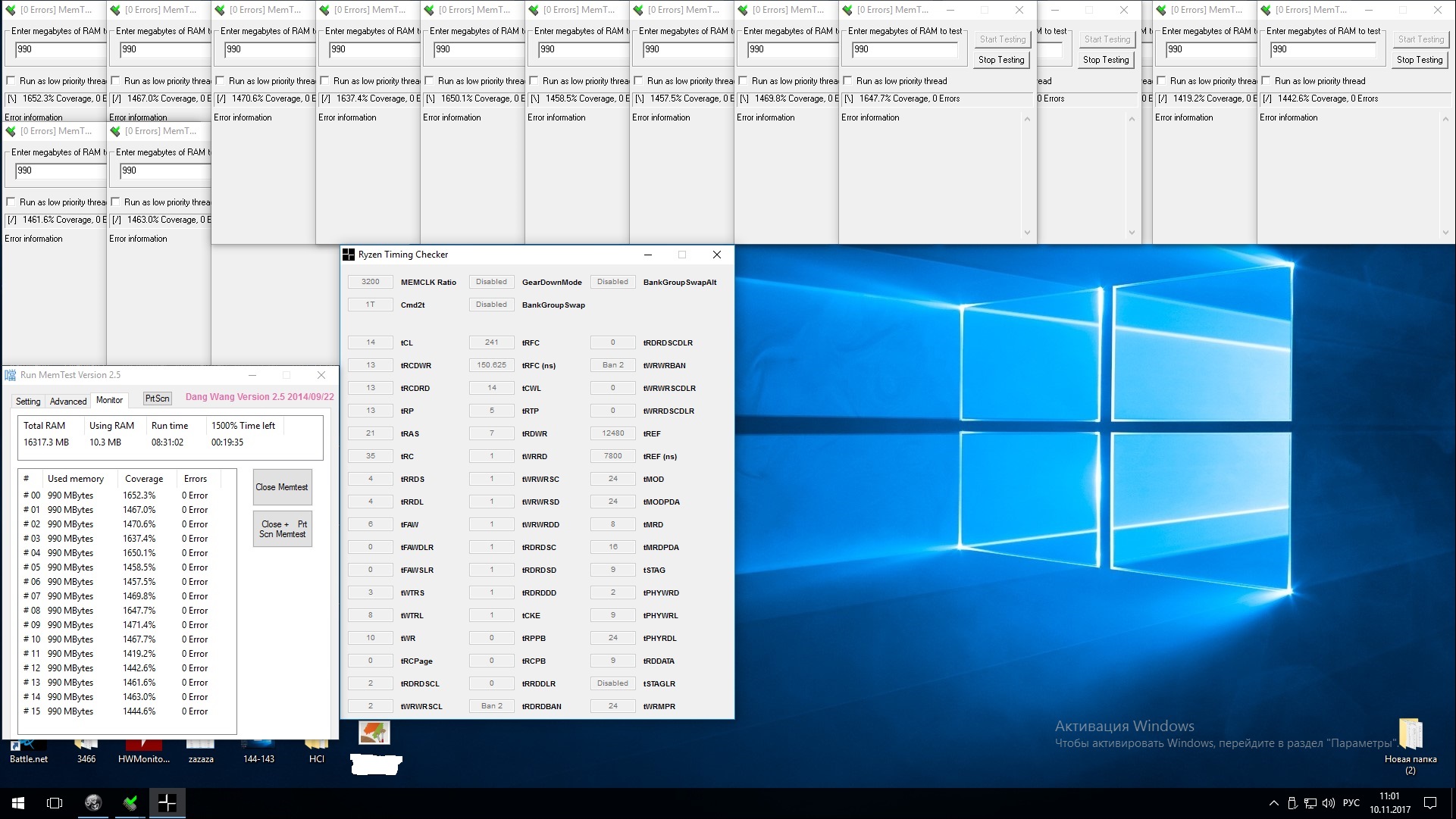Toggle low priority thread checkbox in top-left MemTest

(11, 81)
